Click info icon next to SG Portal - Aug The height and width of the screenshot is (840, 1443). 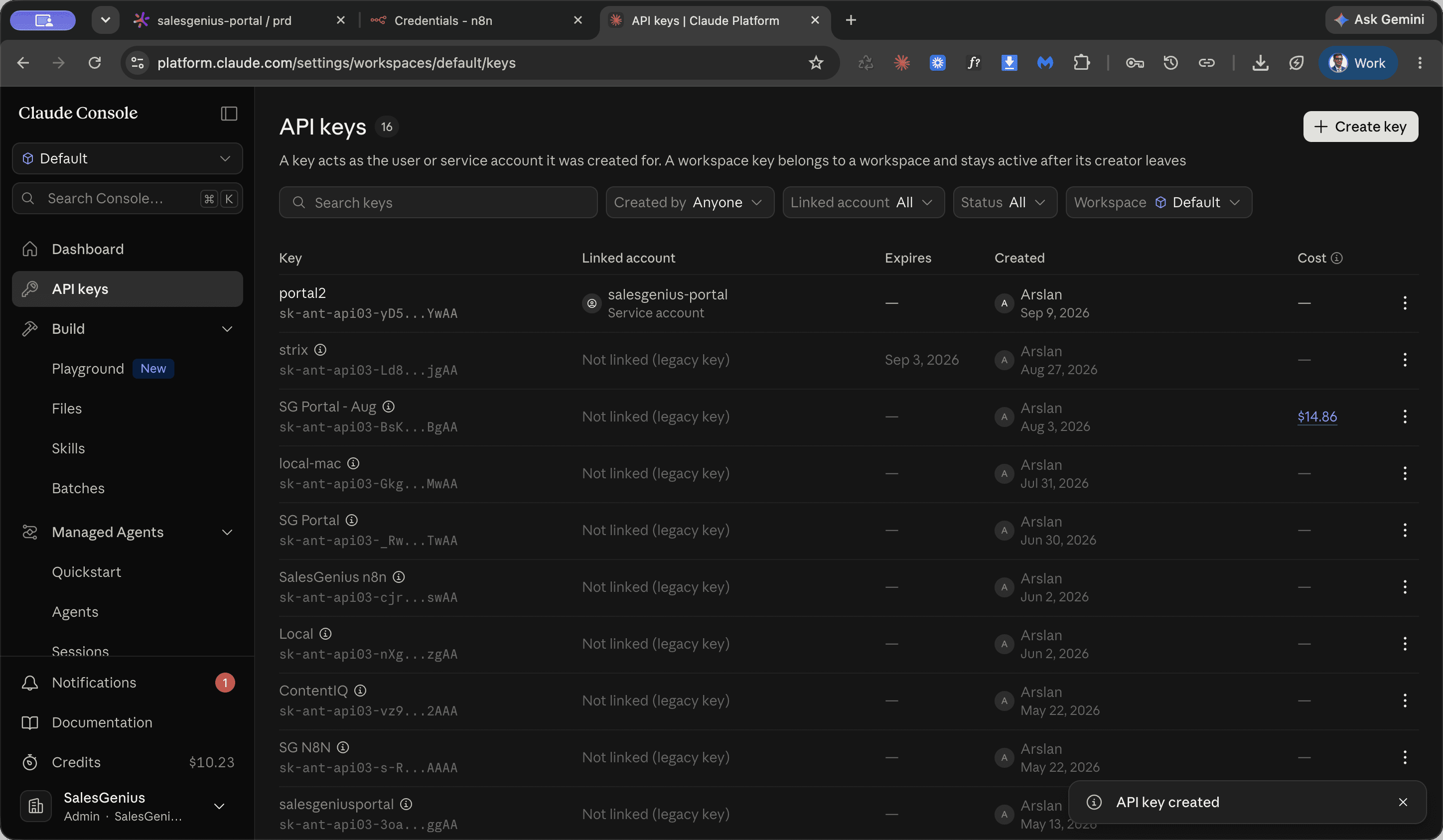point(388,407)
